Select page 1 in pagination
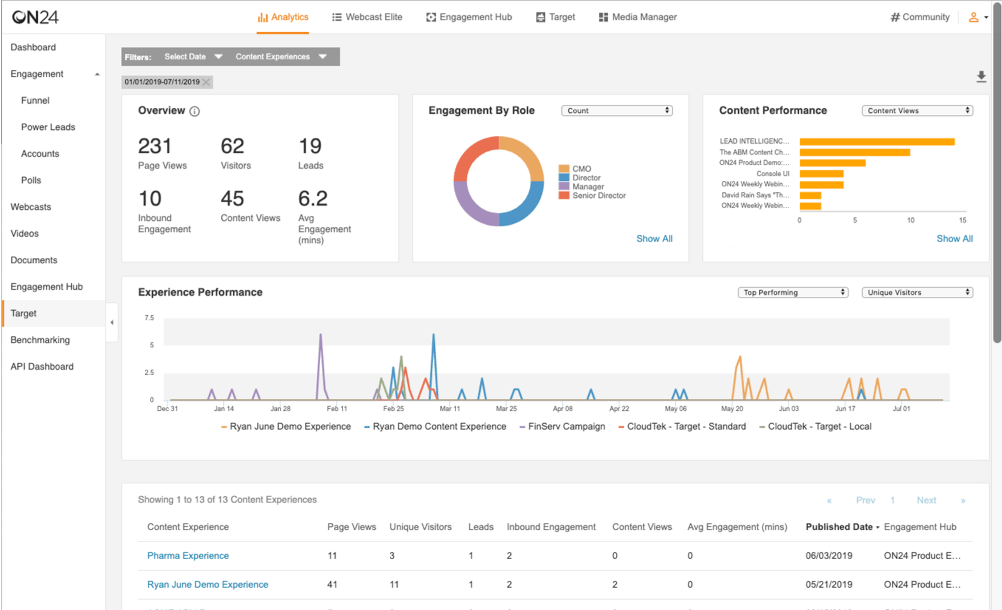The height and width of the screenshot is (610, 1002). coord(893,500)
